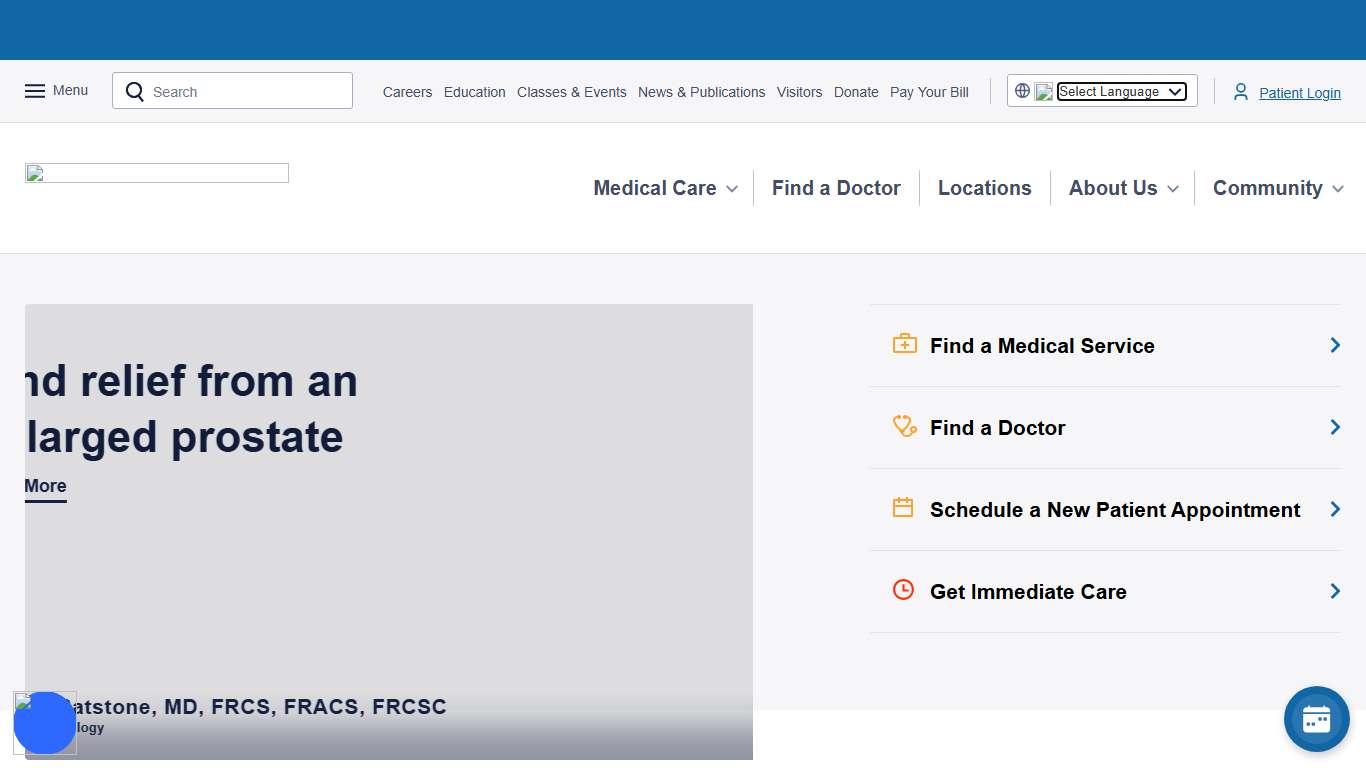Select the globe language icon

[1022, 90]
